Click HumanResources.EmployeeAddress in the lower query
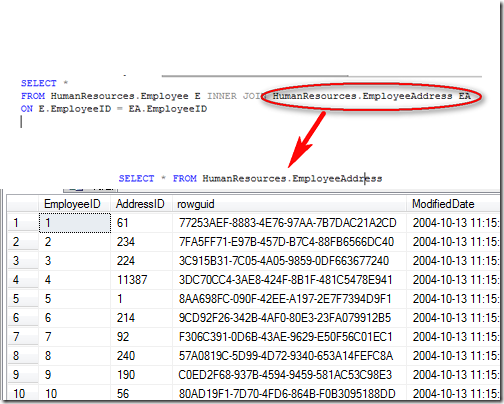The height and width of the screenshot is (404, 504). 292,179
